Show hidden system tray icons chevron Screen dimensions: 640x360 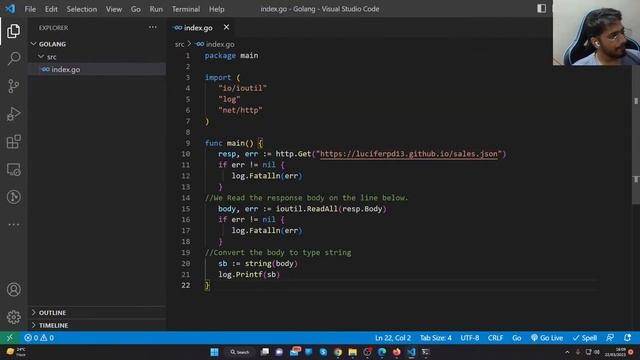pos(567,352)
